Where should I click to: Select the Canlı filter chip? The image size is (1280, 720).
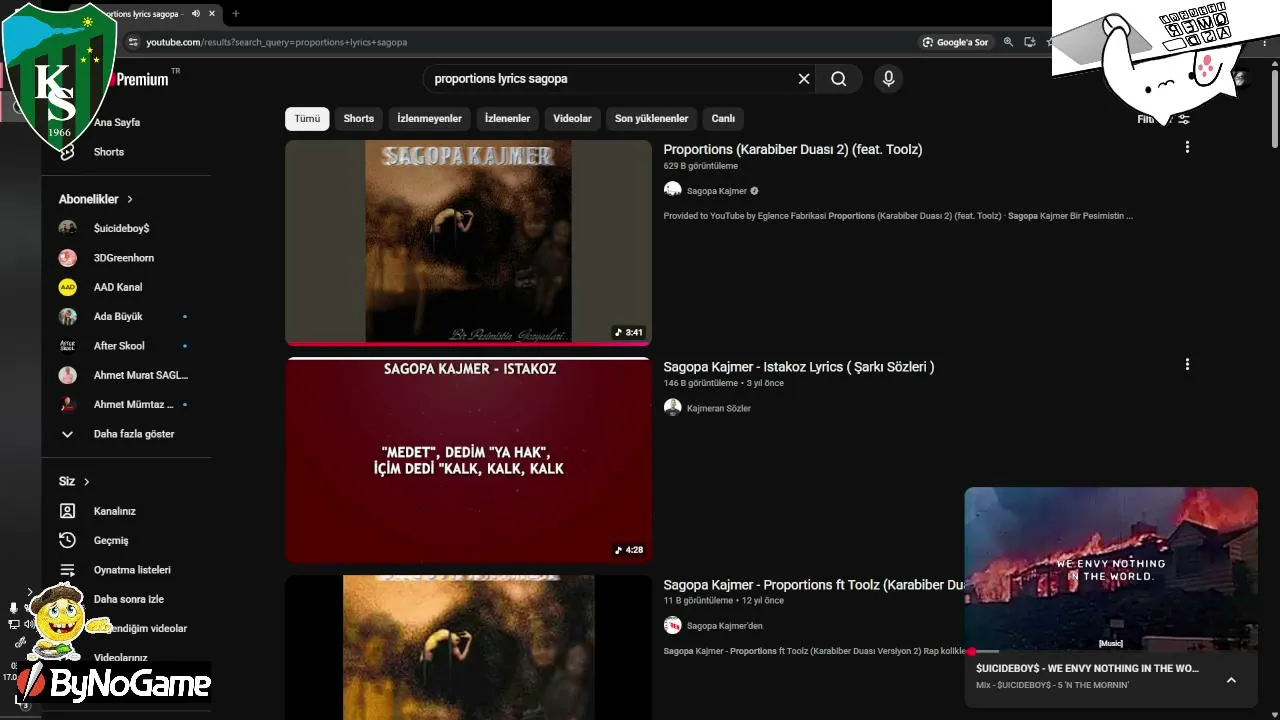coord(723,119)
